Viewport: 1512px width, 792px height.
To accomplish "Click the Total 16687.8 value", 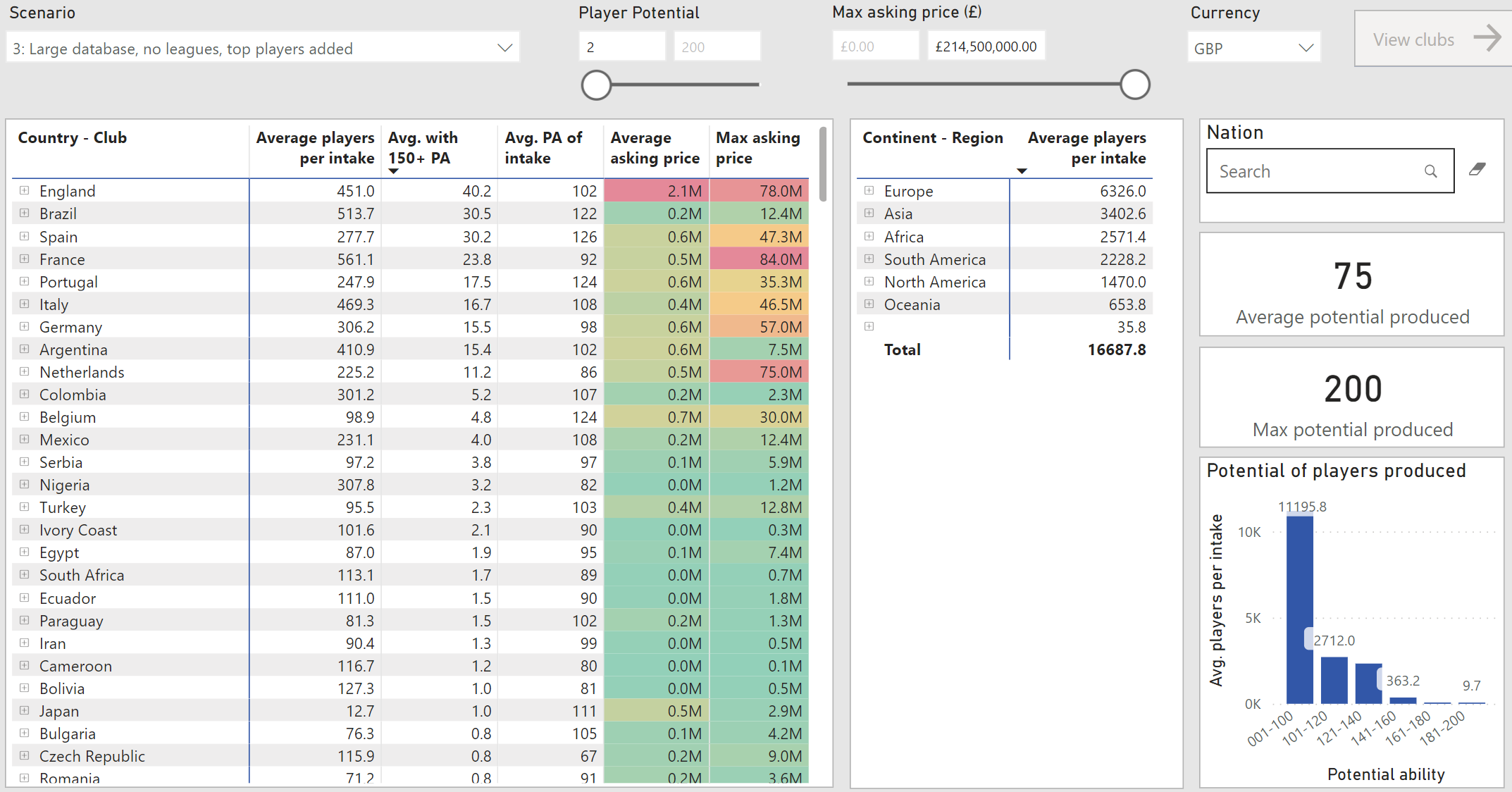I will pos(1116,349).
